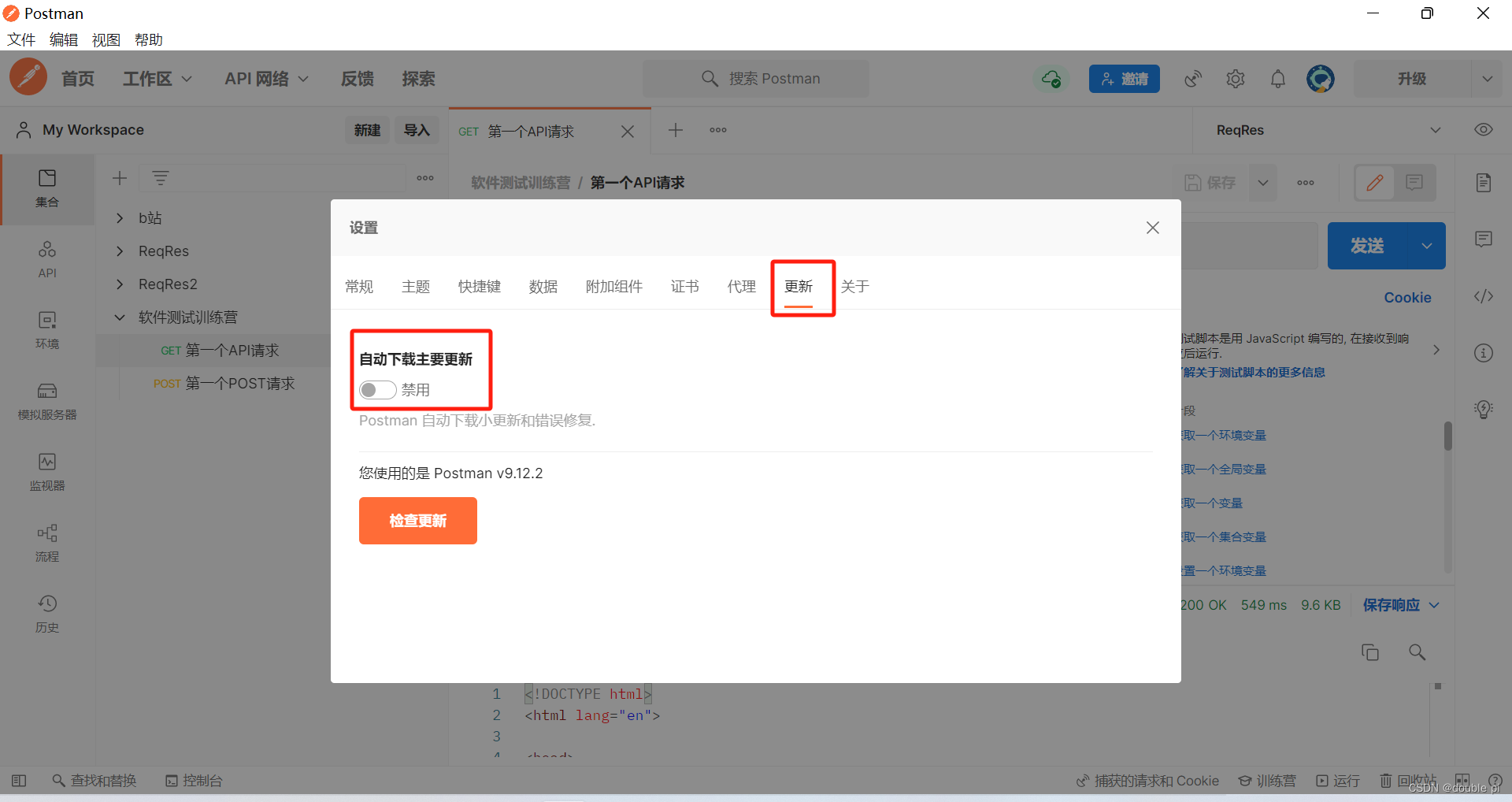This screenshot has width=1512, height=802.
Task: Click the blue 邀请 button
Action: pos(1125,79)
